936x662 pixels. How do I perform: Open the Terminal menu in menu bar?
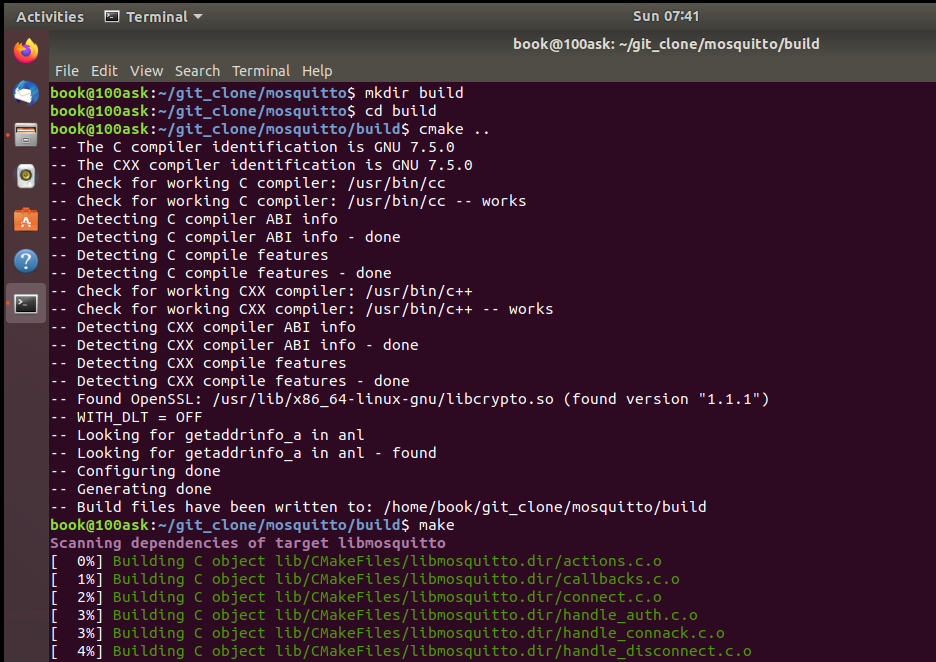tap(261, 71)
